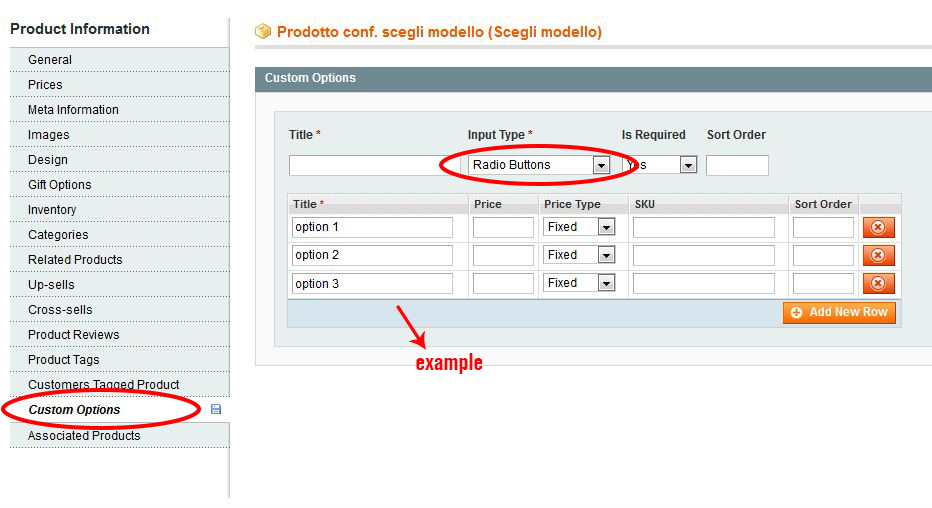Click the top Sort Order field
The width and height of the screenshot is (932, 508).
[x=737, y=166]
